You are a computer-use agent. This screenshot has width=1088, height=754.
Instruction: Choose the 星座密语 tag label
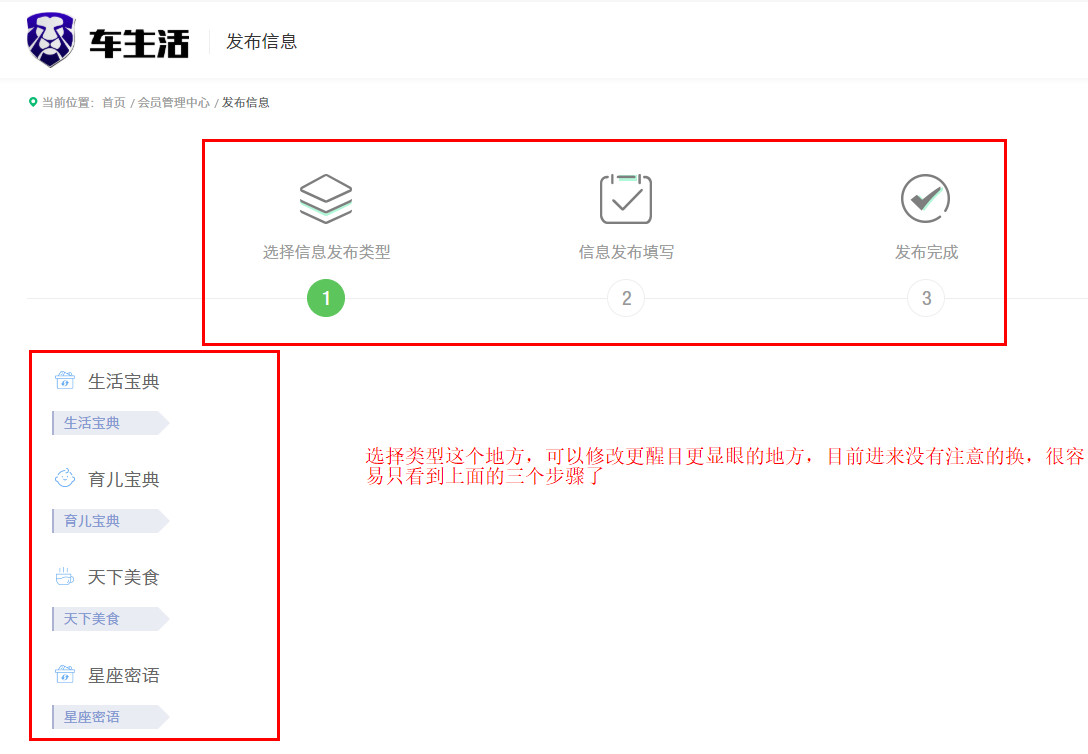[92, 717]
